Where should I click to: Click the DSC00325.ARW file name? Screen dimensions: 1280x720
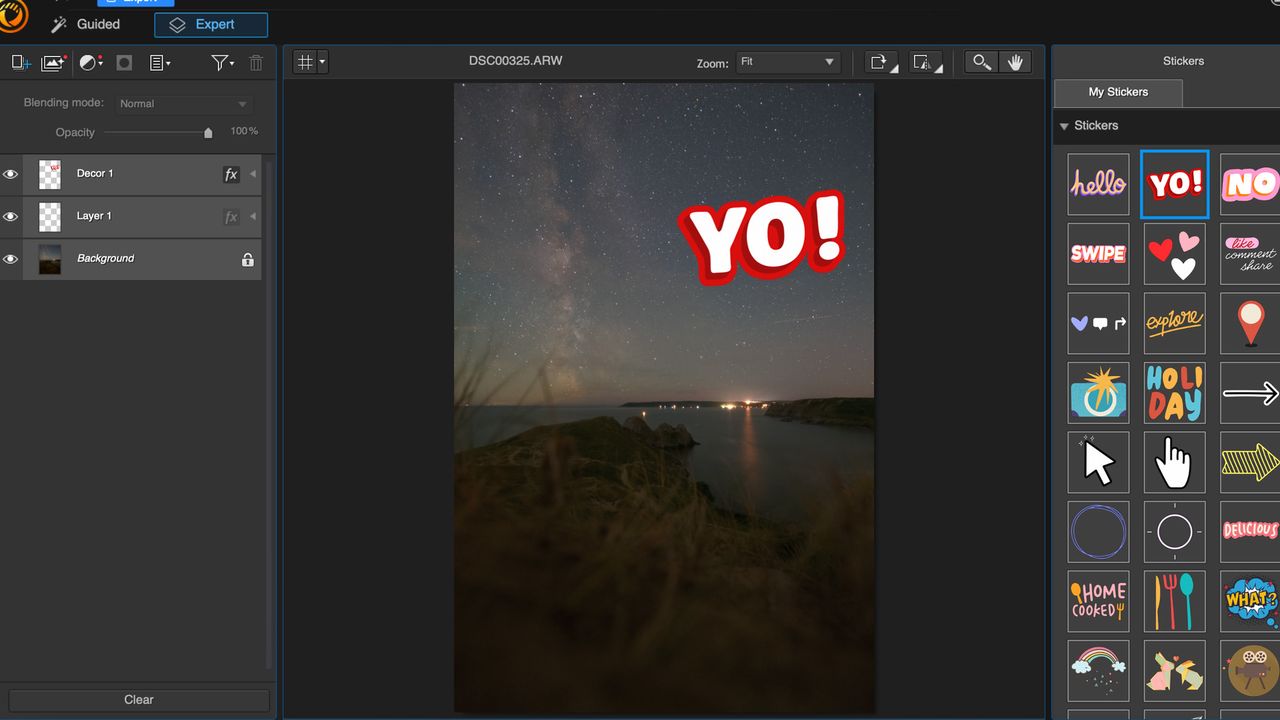pyautogui.click(x=515, y=61)
